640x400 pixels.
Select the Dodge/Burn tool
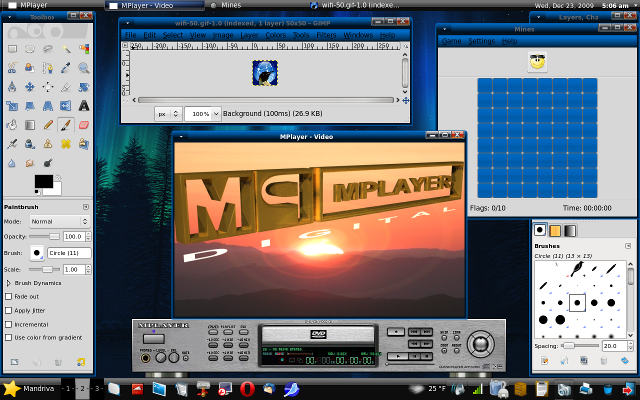pos(48,163)
